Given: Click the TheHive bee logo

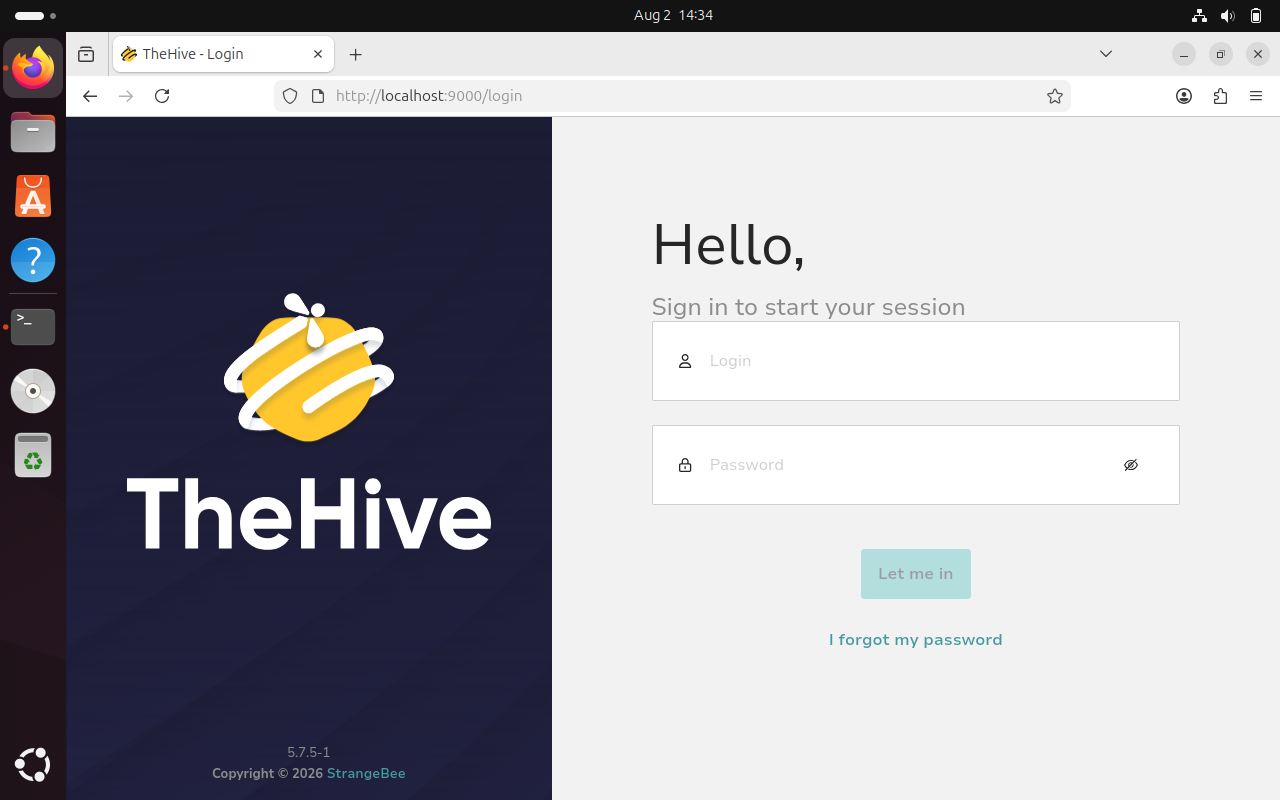Looking at the screenshot, I should tap(309, 367).
